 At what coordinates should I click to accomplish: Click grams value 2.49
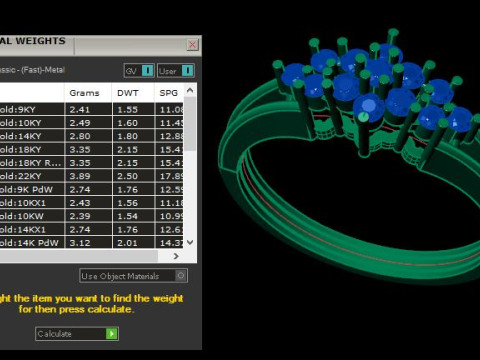click(80, 123)
